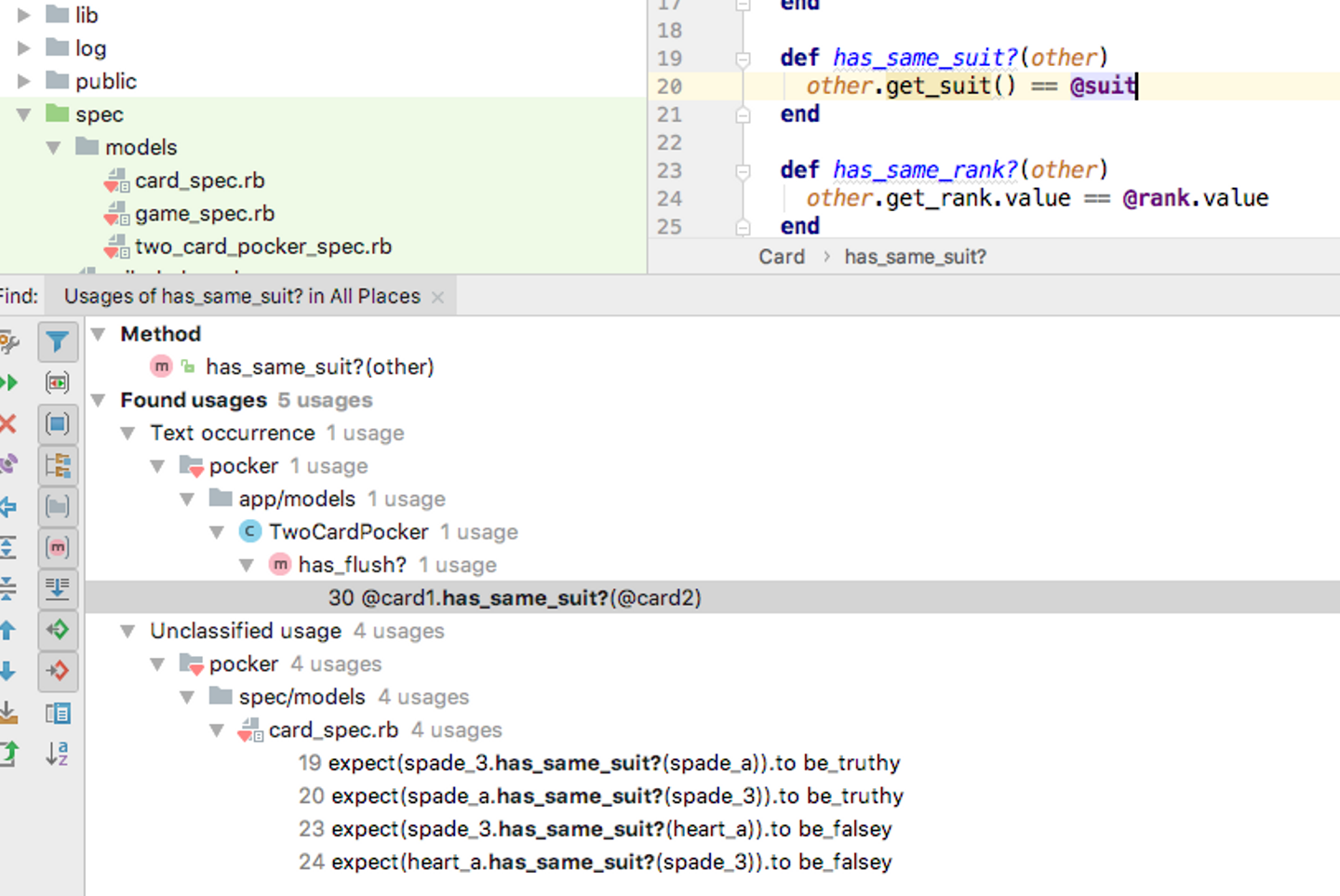
Task: Click the group by directory folder icon
Action: click(x=57, y=507)
